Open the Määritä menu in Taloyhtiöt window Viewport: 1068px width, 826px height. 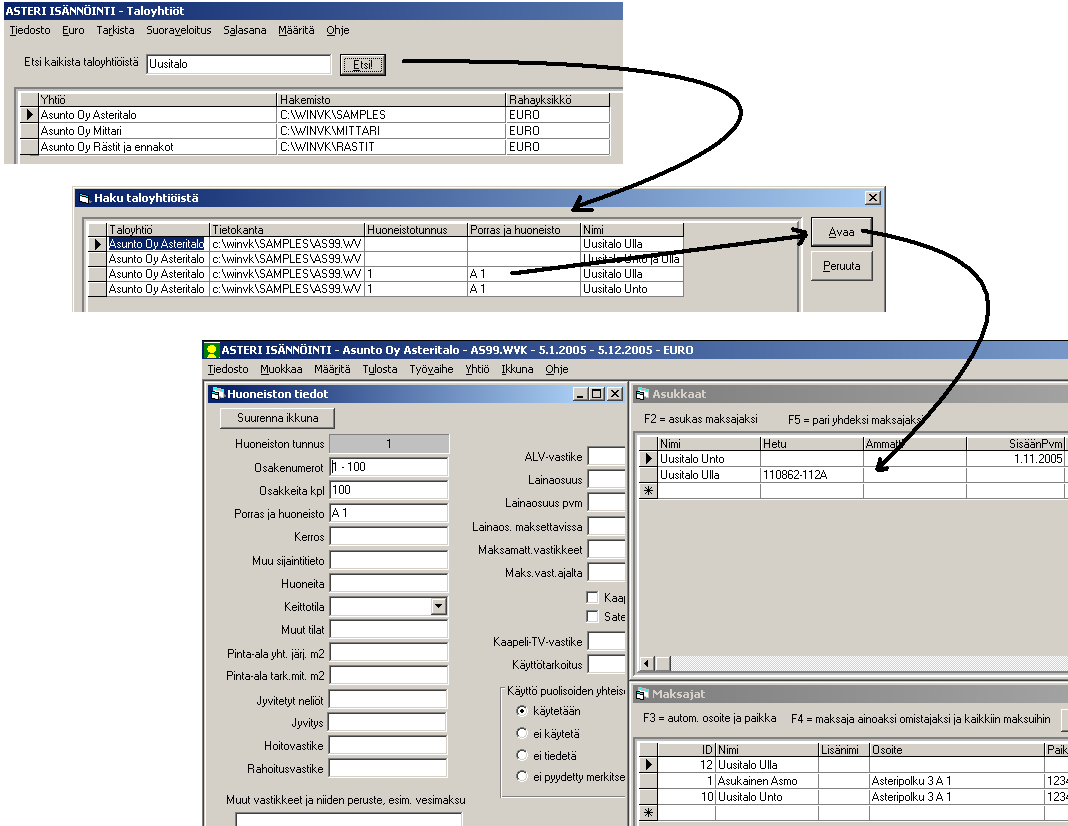click(296, 30)
